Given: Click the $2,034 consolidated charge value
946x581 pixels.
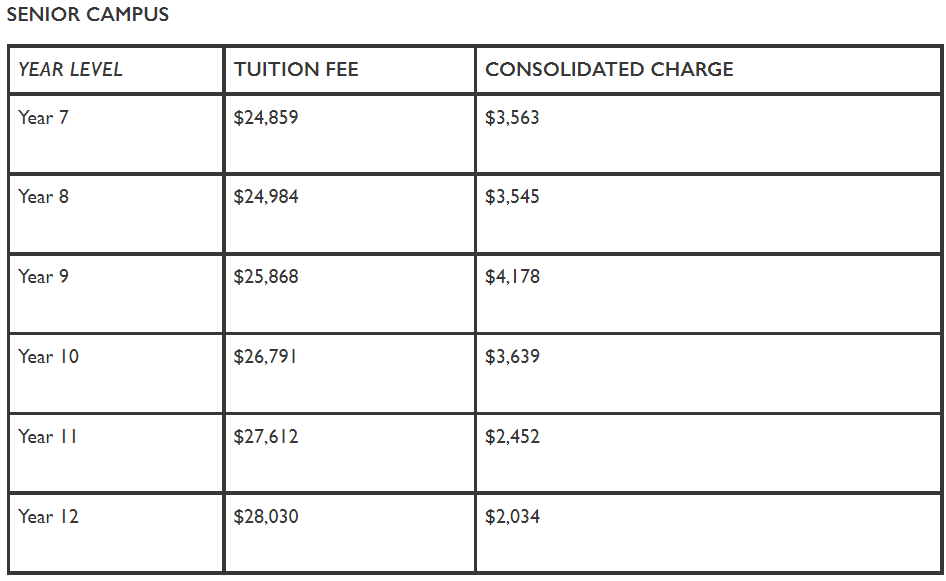Looking at the screenshot, I should click(512, 516).
